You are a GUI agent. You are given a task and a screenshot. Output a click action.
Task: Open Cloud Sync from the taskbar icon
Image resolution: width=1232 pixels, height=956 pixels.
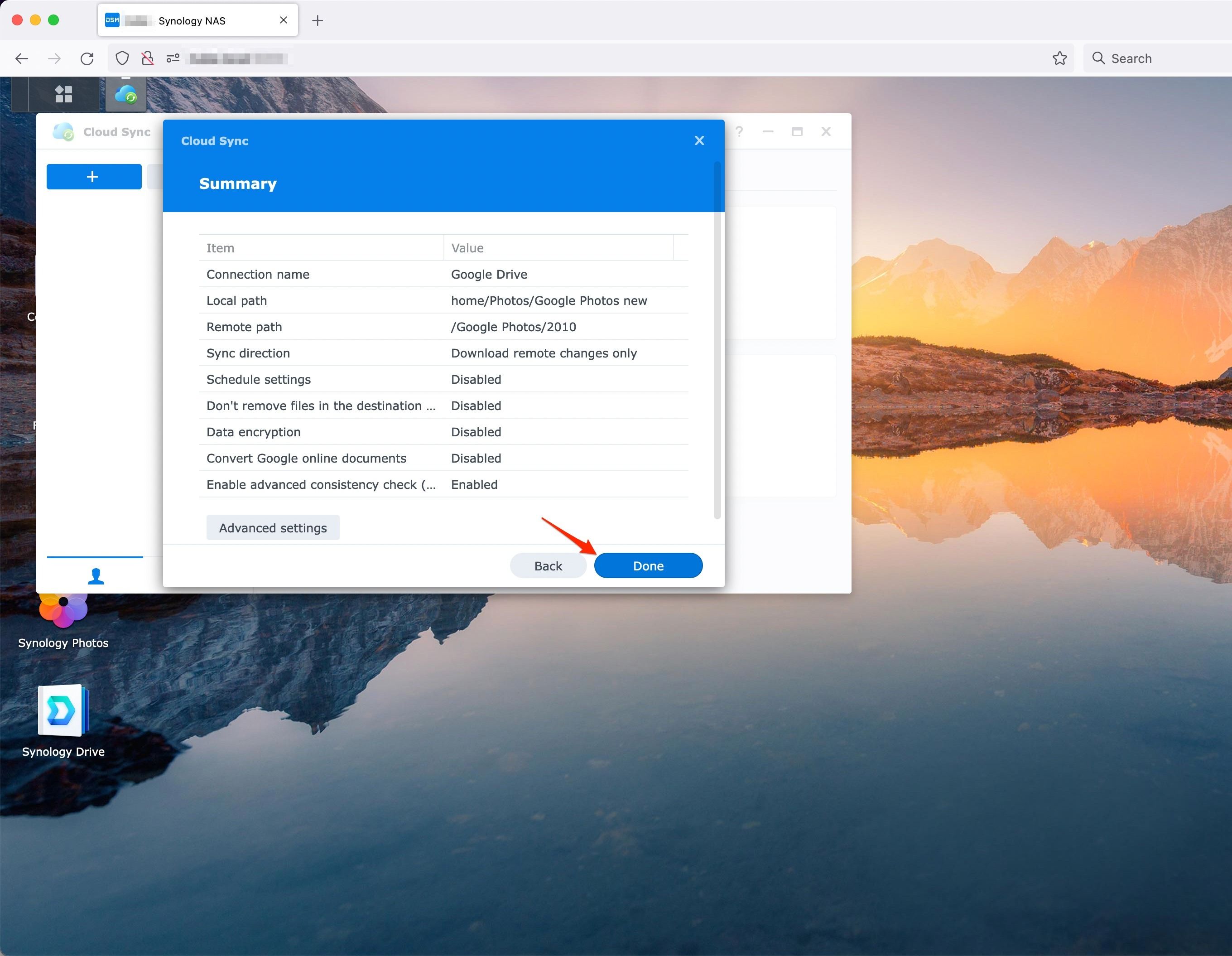[x=126, y=94]
